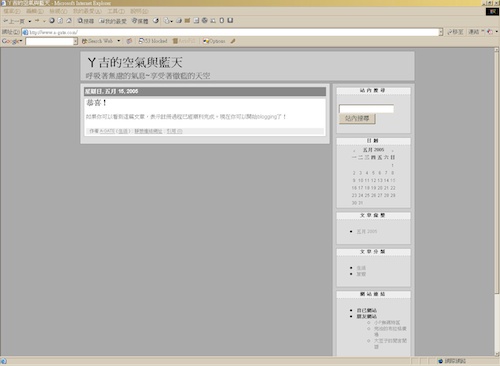Click the site search text field
The image size is (500, 366).
(x=366, y=109)
